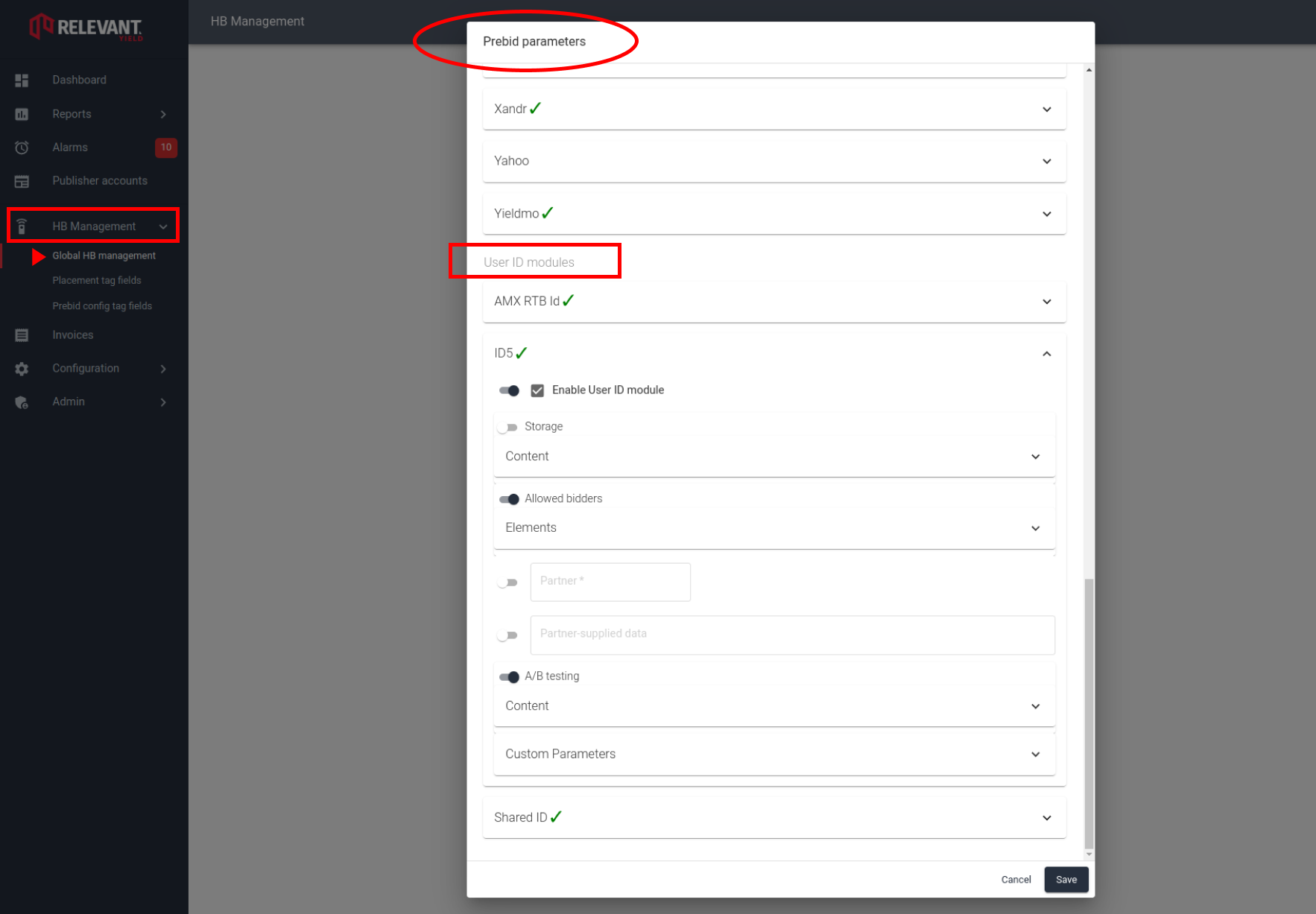Expand the Yieldmo bidder panel
The image size is (1316, 914).
pos(774,214)
